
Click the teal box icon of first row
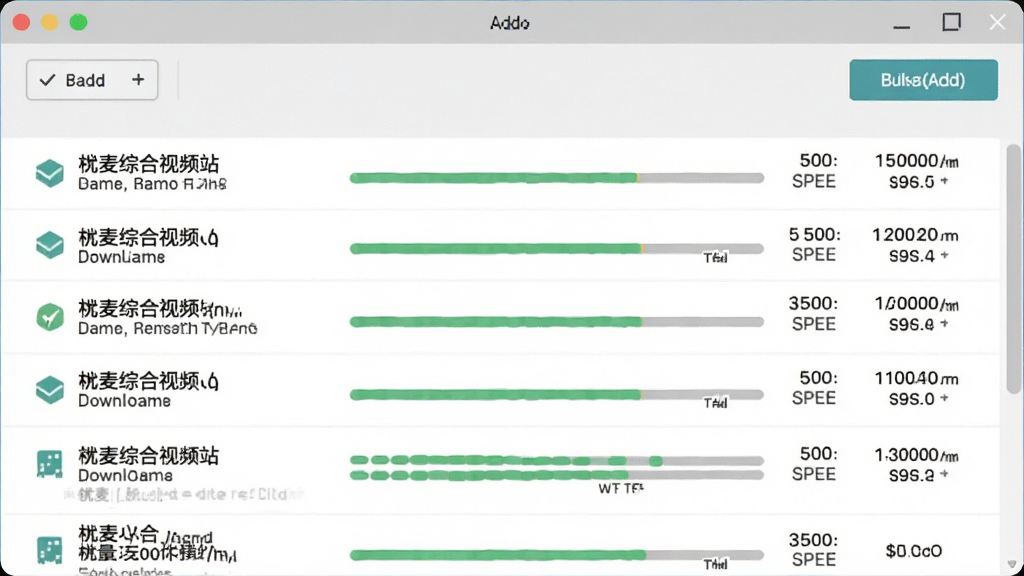(50, 173)
